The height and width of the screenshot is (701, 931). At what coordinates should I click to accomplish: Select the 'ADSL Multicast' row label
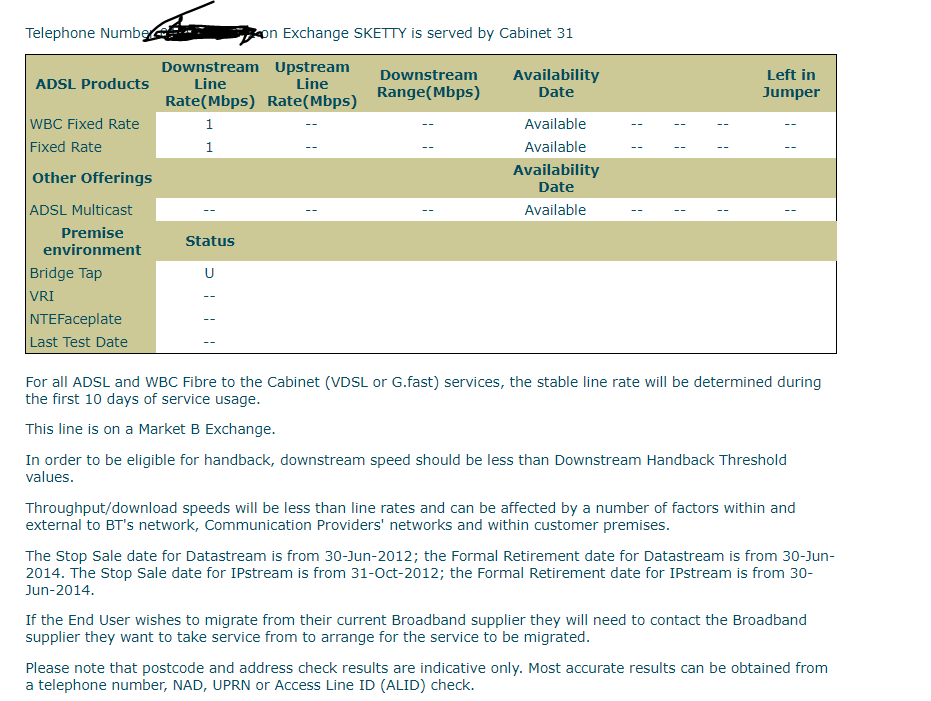click(x=81, y=210)
